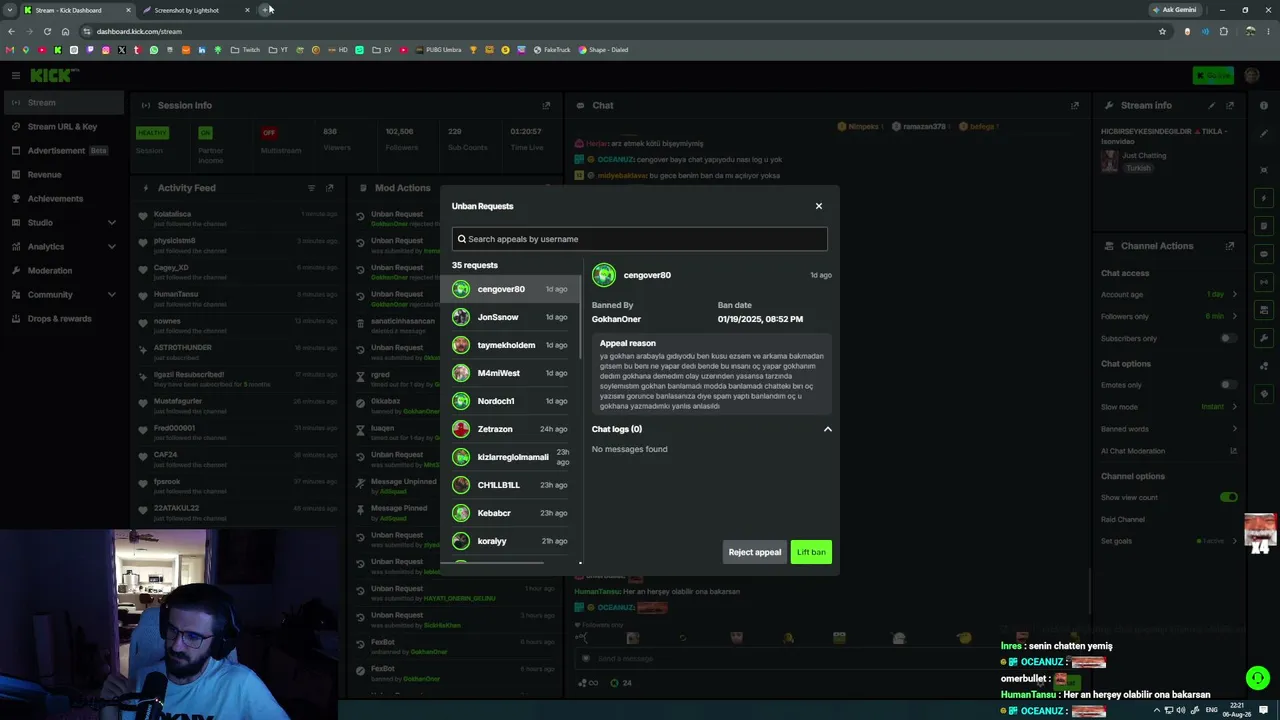Click the Lift ban button
Viewport: 1280px width, 720px height.
tap(811, 552)
